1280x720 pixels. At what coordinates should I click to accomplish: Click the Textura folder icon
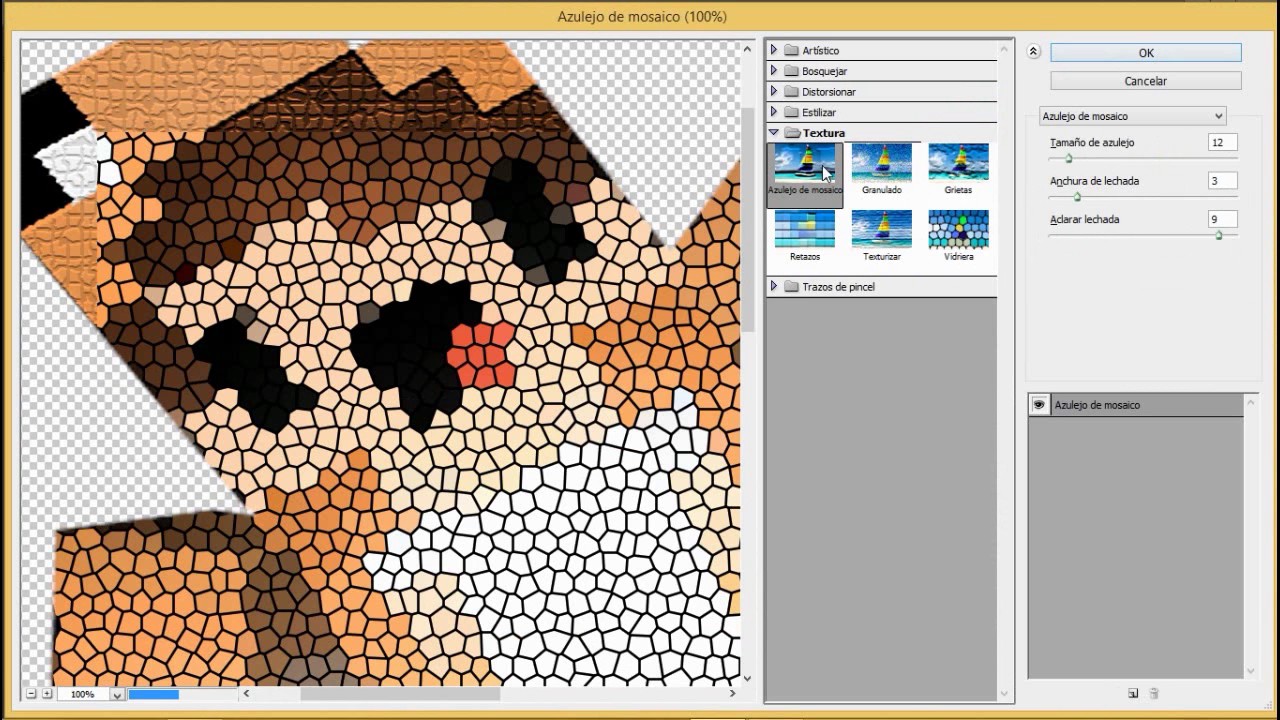tap(791, 133)
